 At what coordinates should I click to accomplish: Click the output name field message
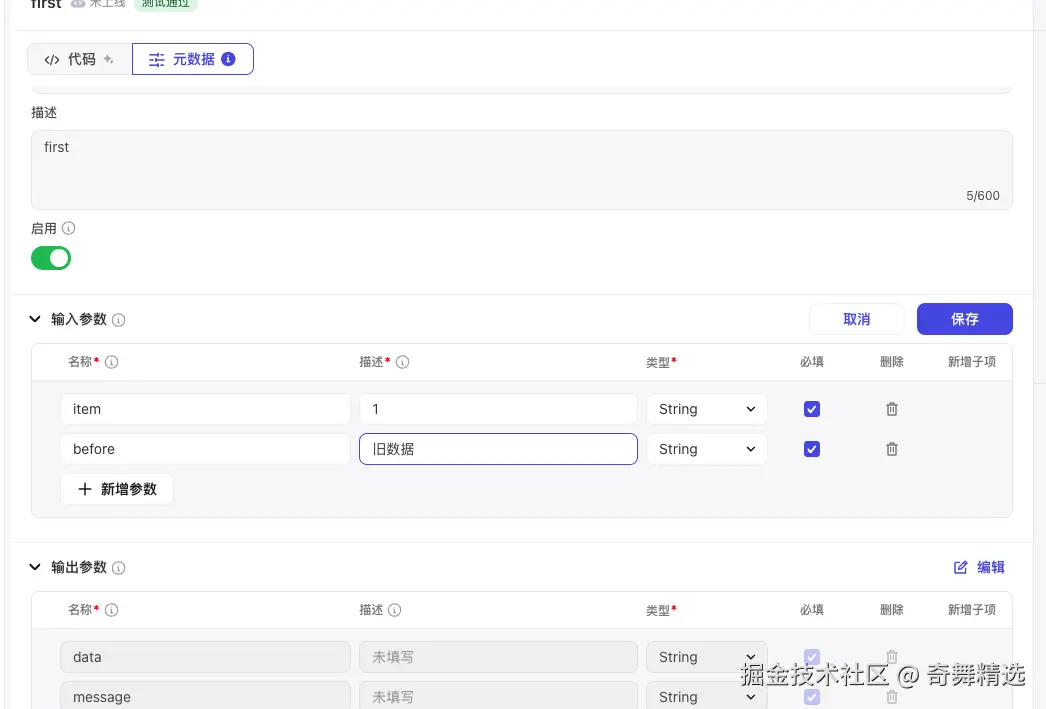[x=205, y=696]
